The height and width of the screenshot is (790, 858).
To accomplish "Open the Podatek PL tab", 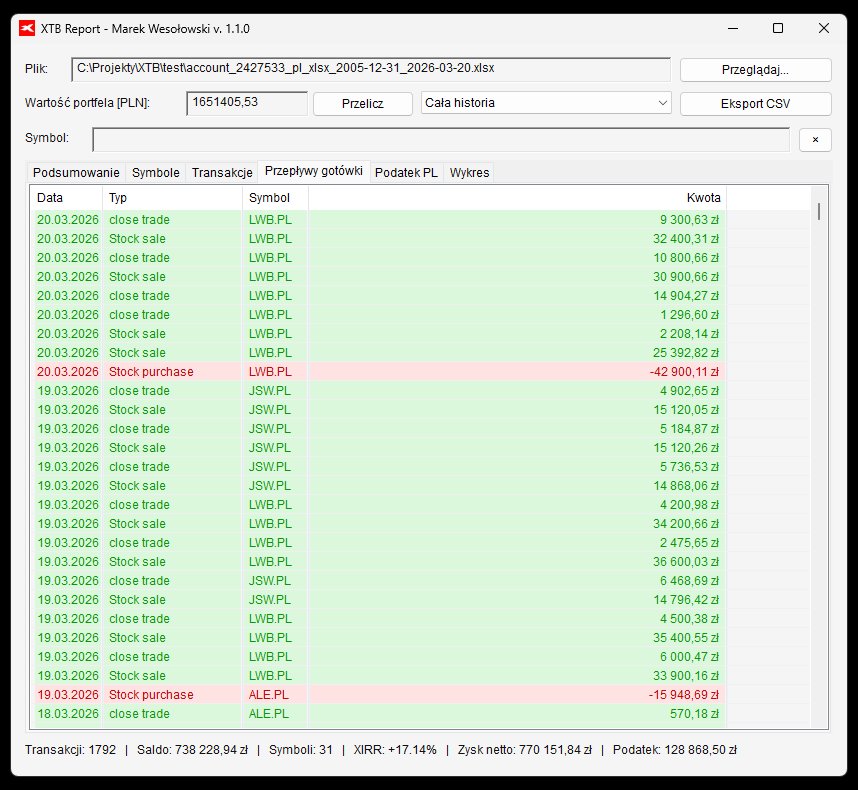I will pos(406,172).
